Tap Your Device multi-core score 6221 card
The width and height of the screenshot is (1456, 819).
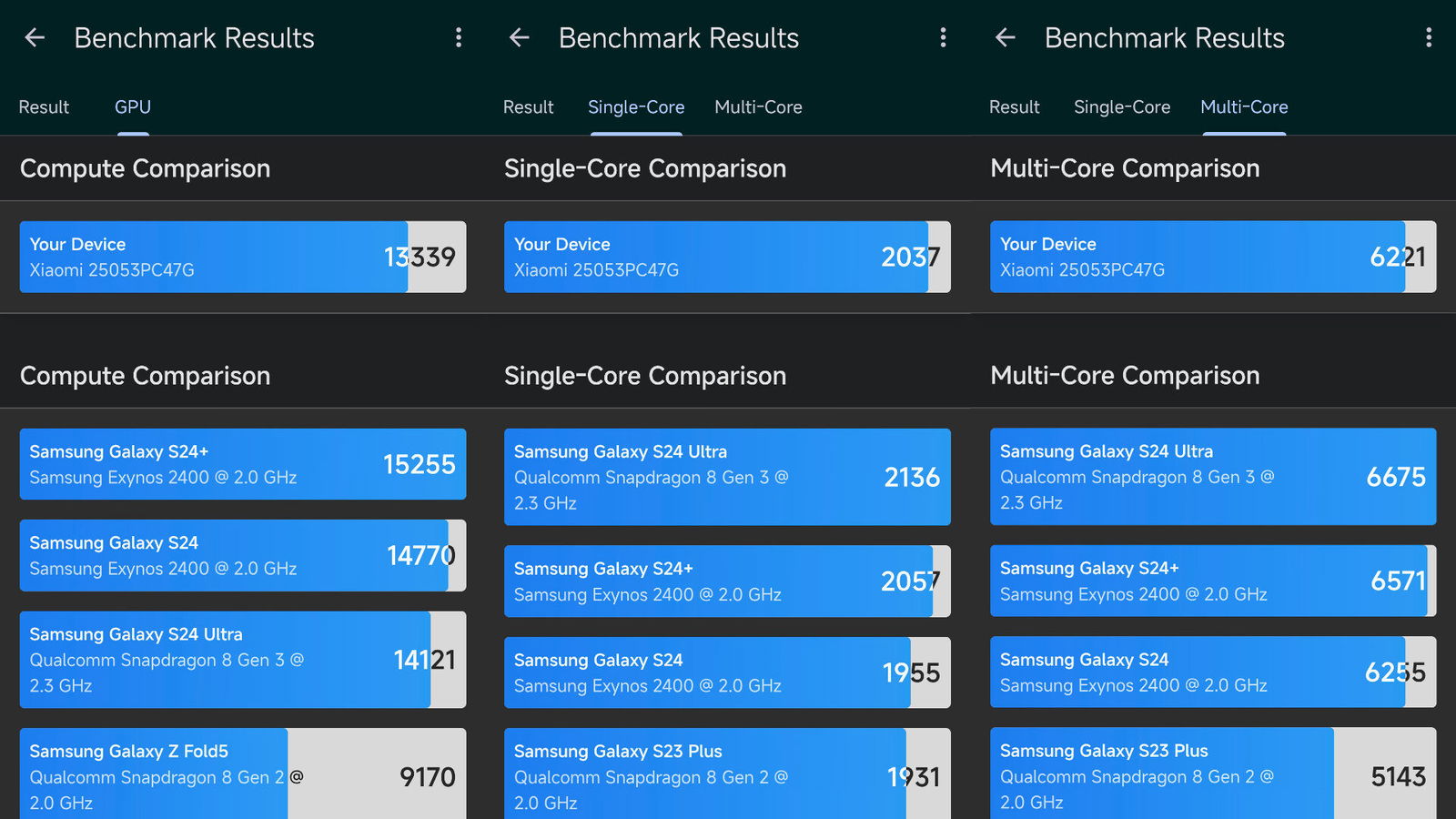tap(1213, 257)
